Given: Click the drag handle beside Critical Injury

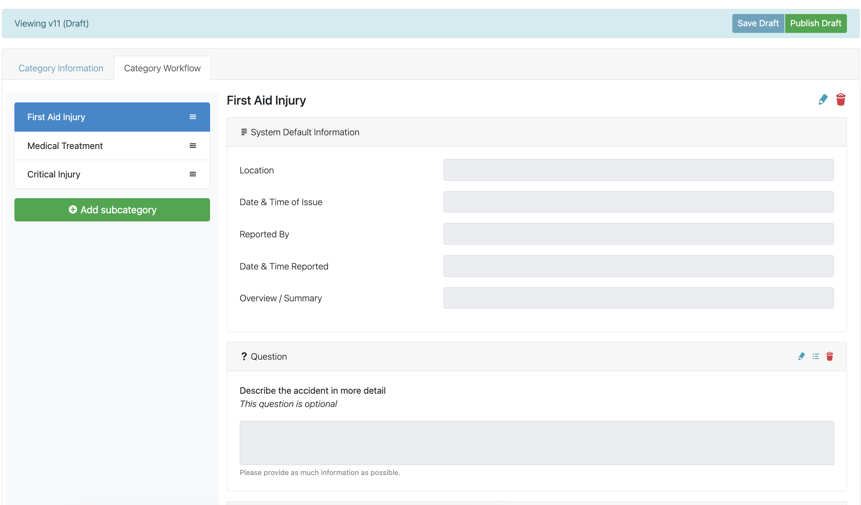Looking at the screenshot, I should [193, 174].
